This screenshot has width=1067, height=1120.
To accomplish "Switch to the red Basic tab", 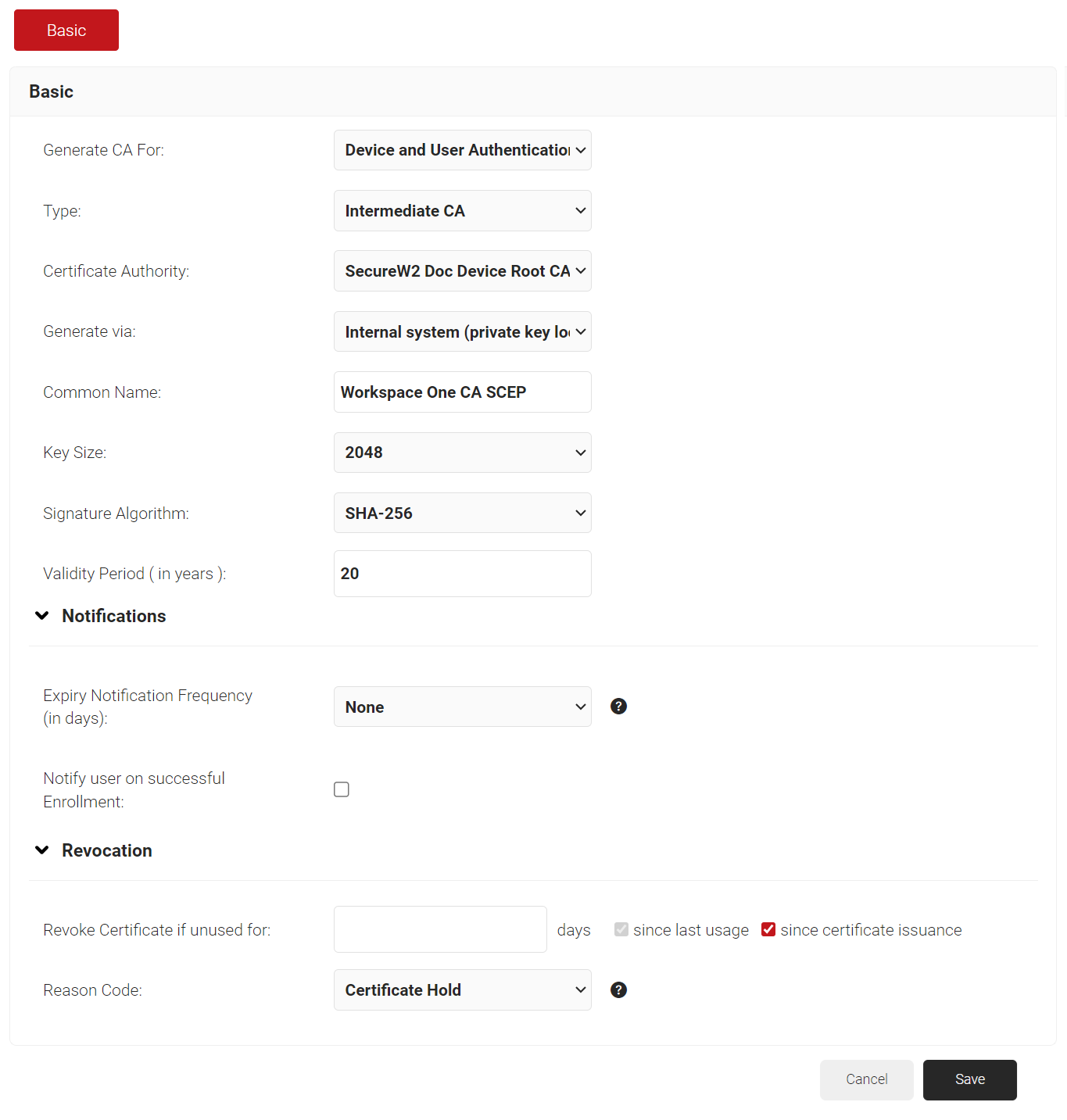I will (66, 30).
